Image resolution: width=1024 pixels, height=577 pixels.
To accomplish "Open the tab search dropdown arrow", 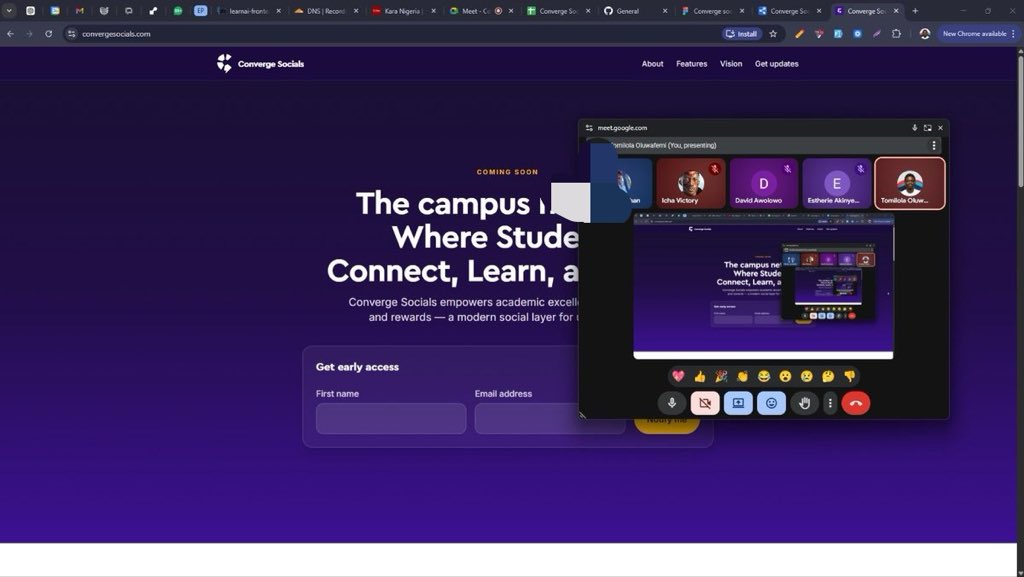I will pos(9,10).
